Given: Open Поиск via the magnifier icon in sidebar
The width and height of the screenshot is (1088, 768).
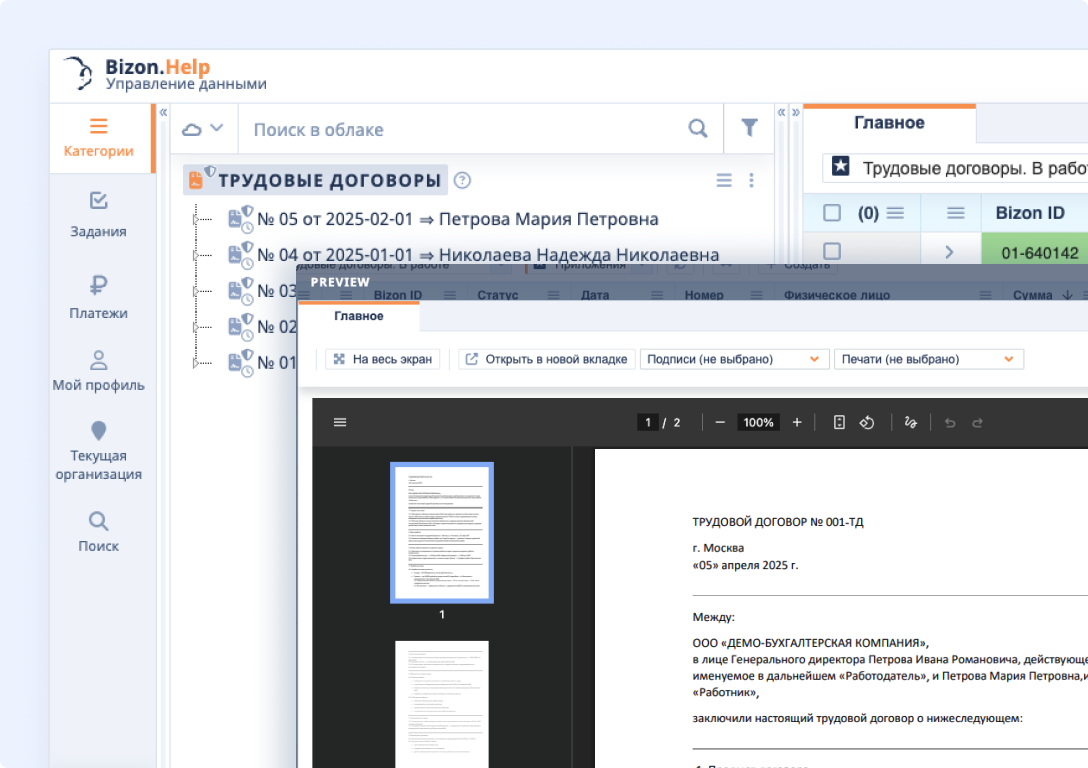Looking at the screenshot, I should 98,521.
